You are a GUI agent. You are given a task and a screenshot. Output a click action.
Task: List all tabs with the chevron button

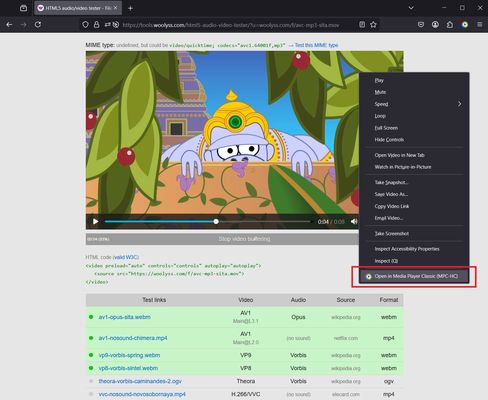[x=411, y=8]
